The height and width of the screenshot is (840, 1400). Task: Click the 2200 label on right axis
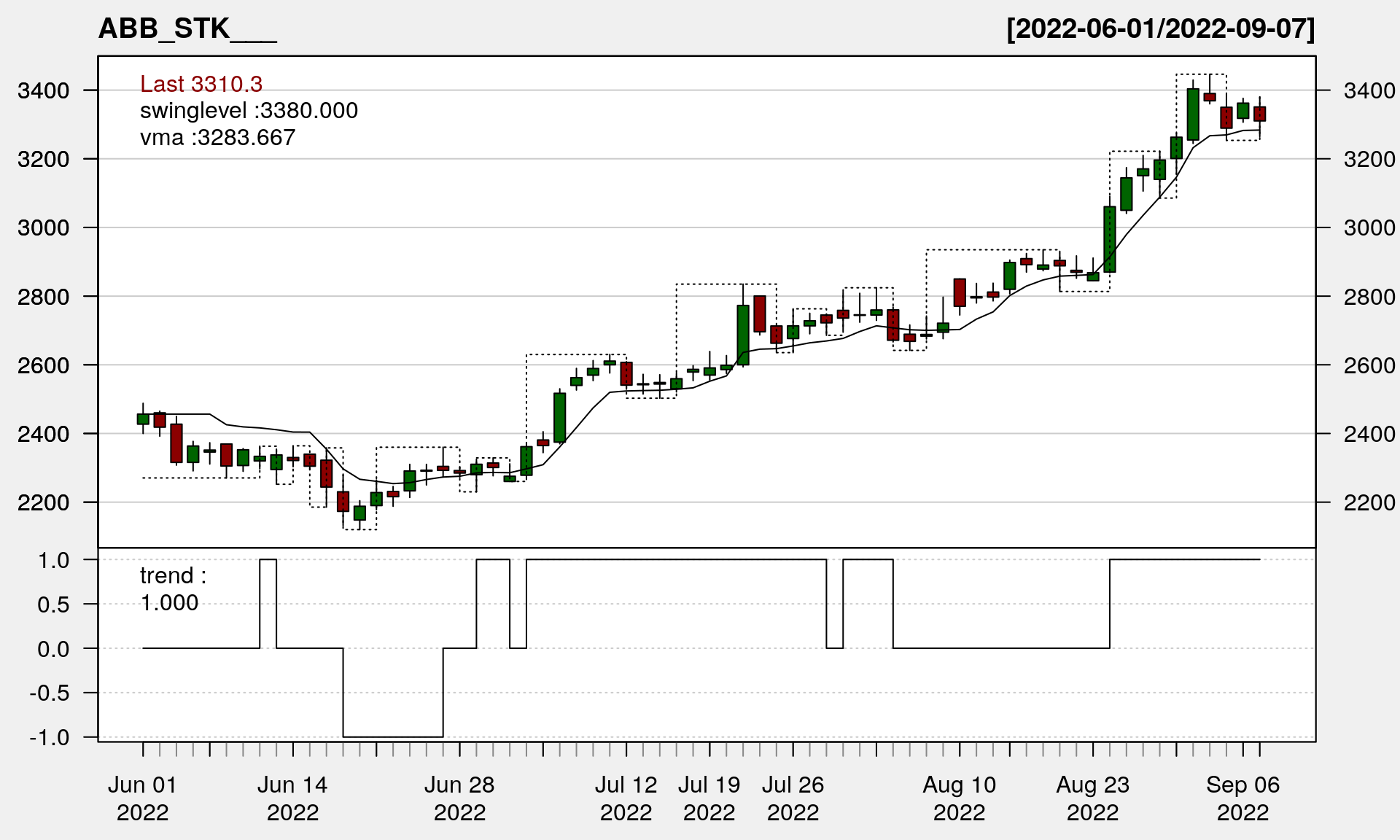[1369, 502]
